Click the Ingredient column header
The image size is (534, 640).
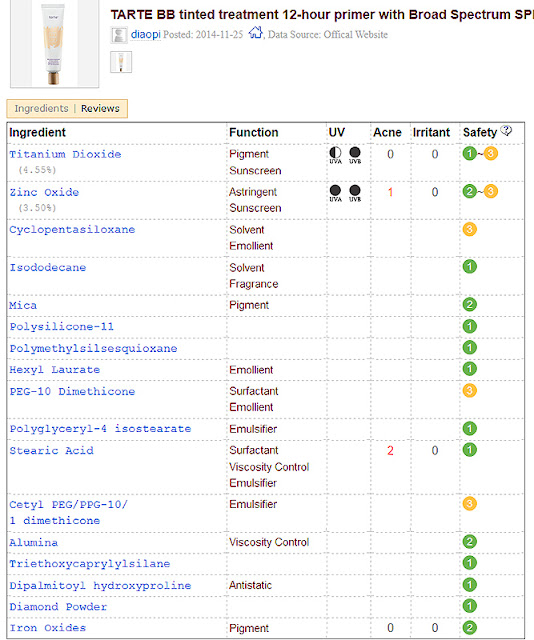pyautogui.click(x=37, y=132)
